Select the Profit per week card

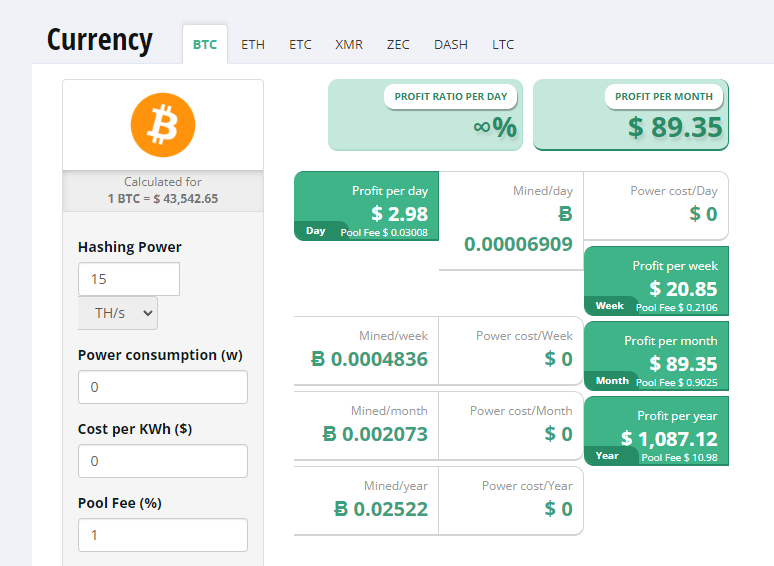656,281
